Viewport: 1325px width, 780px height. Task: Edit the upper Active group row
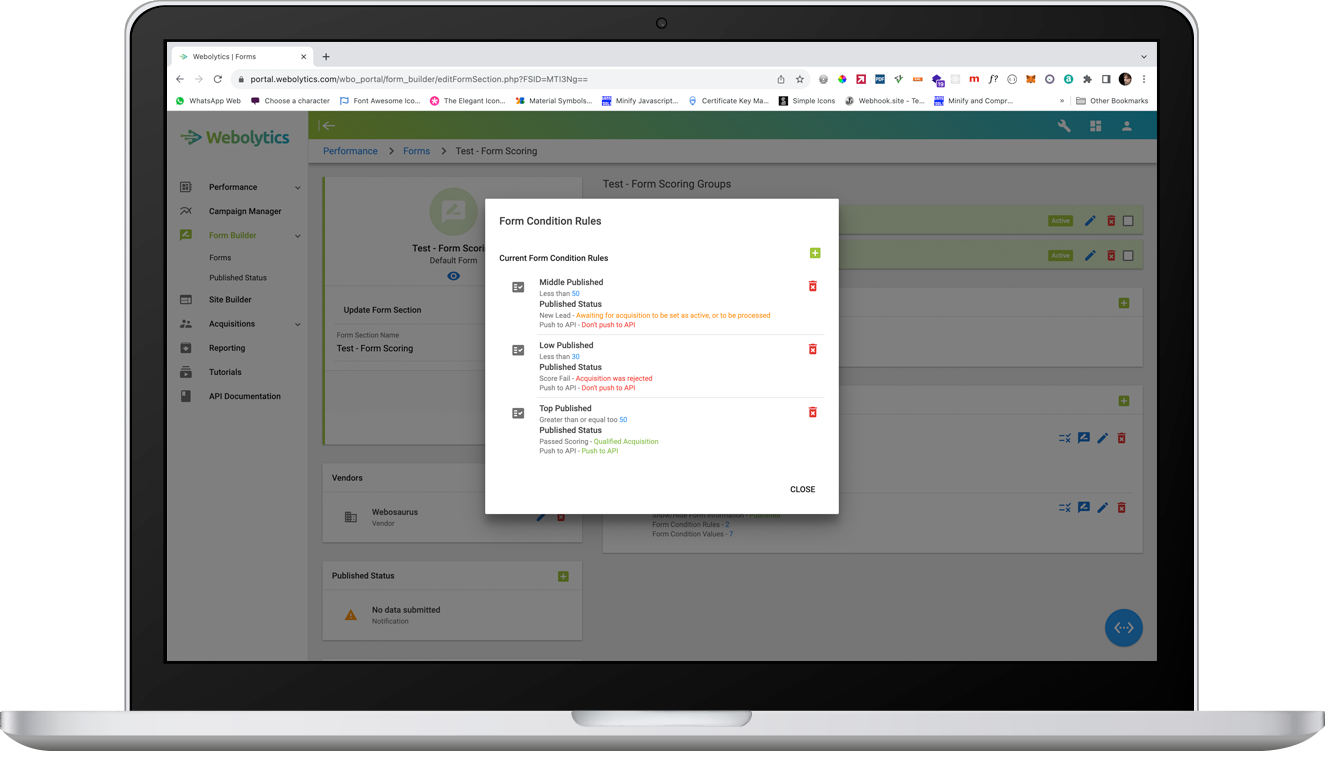click(1091, 221)
